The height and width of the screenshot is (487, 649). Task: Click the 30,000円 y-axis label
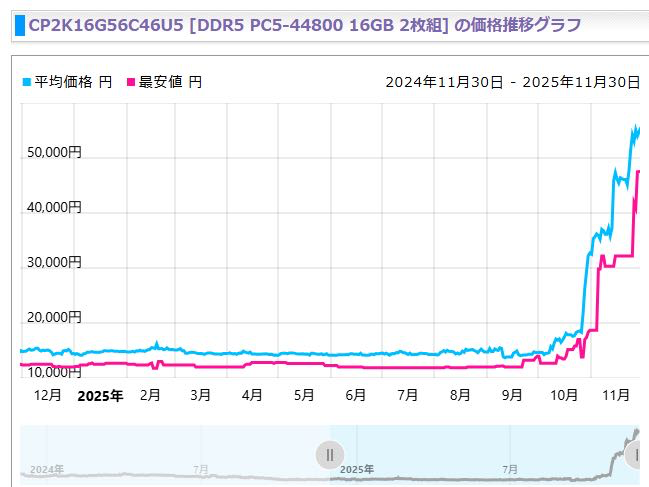point(52,262)
